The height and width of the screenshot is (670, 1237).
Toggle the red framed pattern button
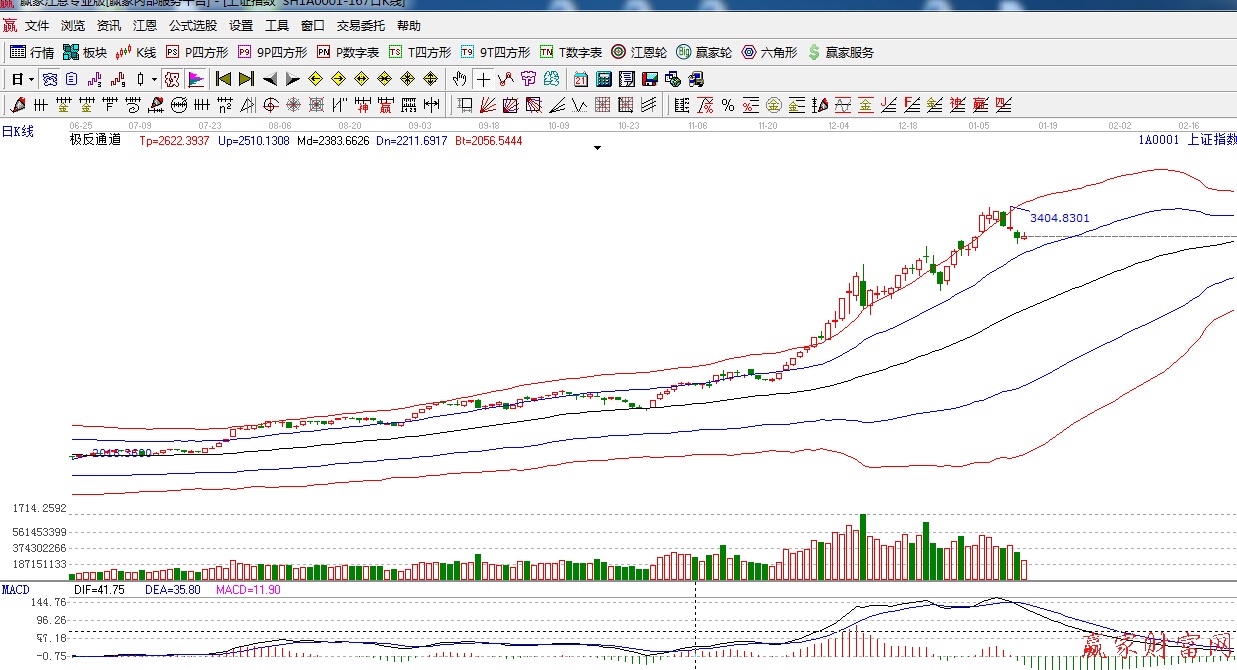point(171,79)
